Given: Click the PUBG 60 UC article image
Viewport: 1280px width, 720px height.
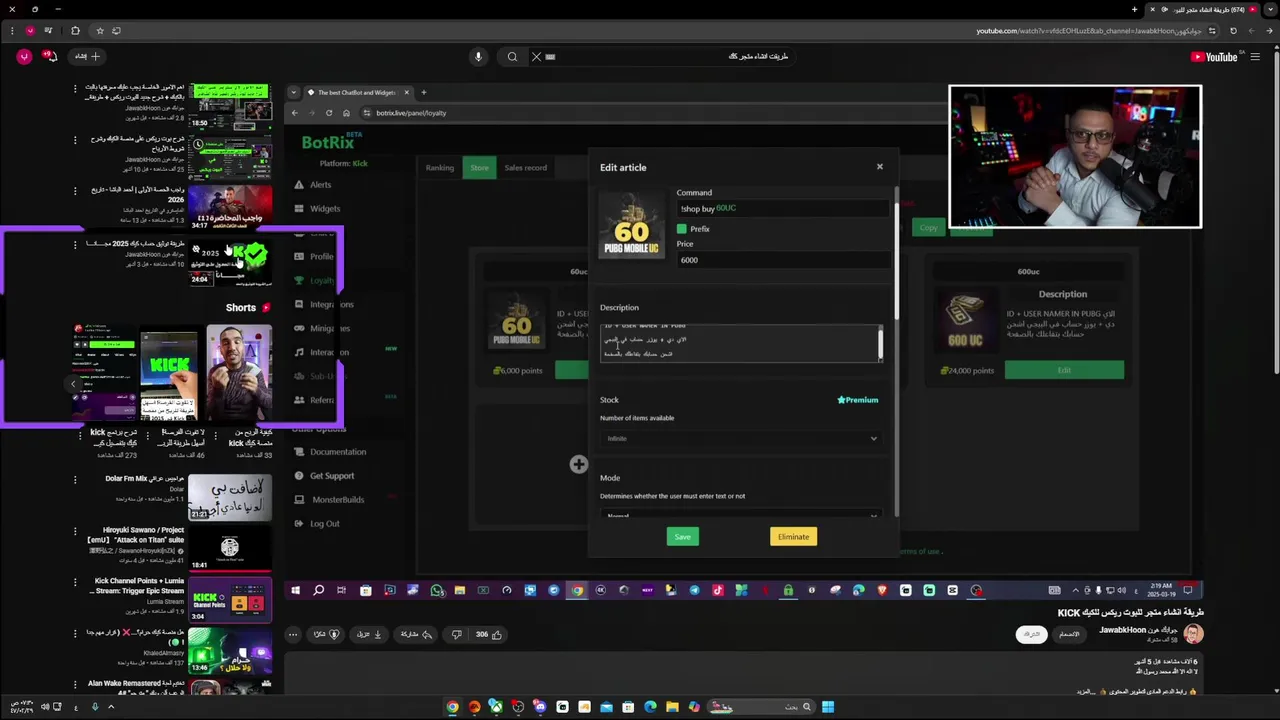Looking at the screenshot, I should (631, 225).
